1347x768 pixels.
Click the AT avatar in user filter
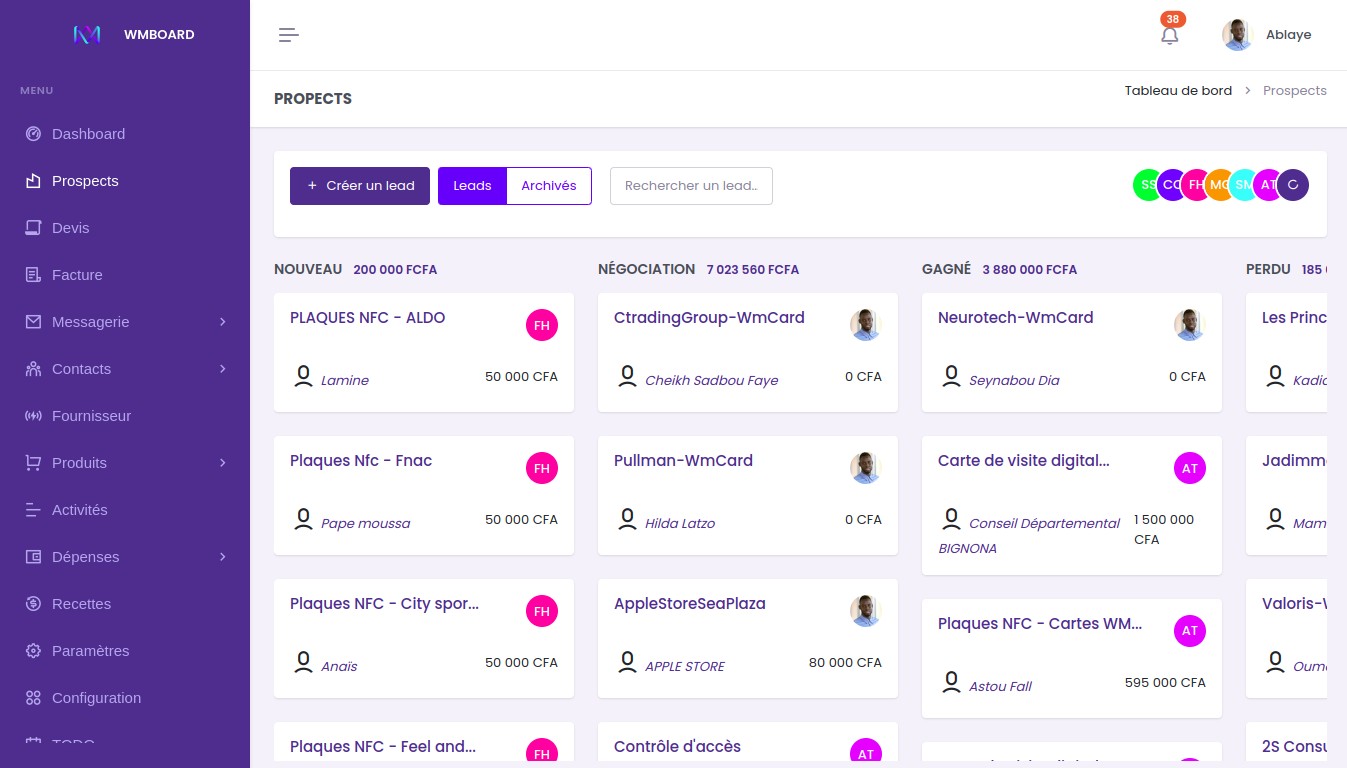pyautogui.click(x=1266, y=185)
